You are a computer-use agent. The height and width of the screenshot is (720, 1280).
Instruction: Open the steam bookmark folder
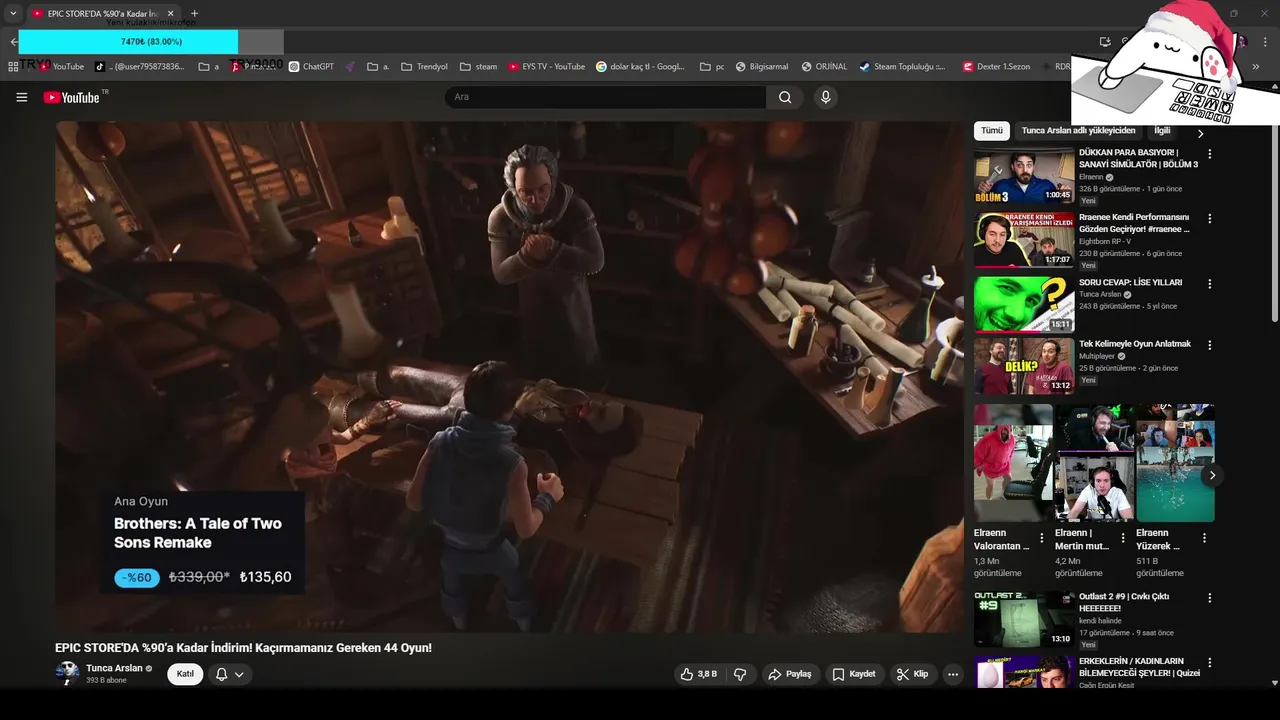(x=478, y=67)
